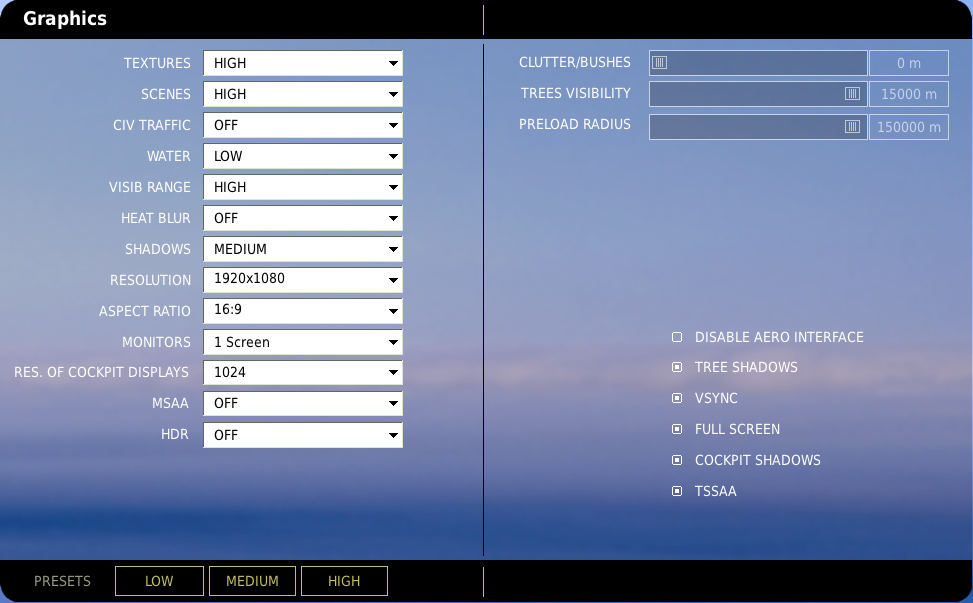This screenshot has height=603, width=973.
Task: Click the CLUTTER/BUSHES value field showing 0 m
Action: 909,63
